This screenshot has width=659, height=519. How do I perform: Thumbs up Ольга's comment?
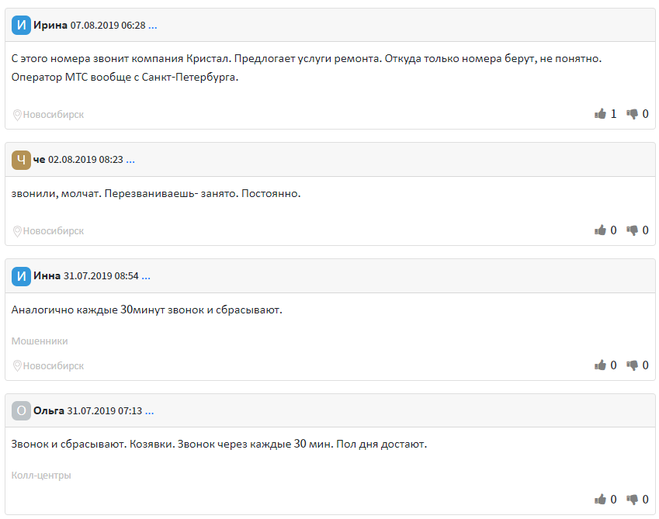[x=600, y=499]
